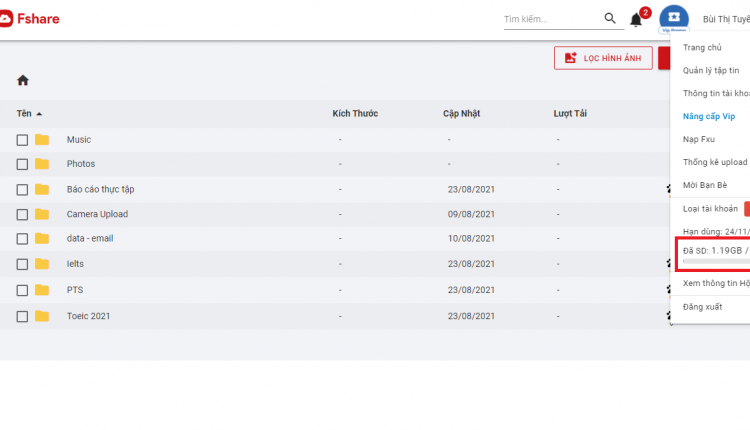Select the Toeic 2021 checkbox
Viewport: 750px width, 430px height.
click(22, 317)
